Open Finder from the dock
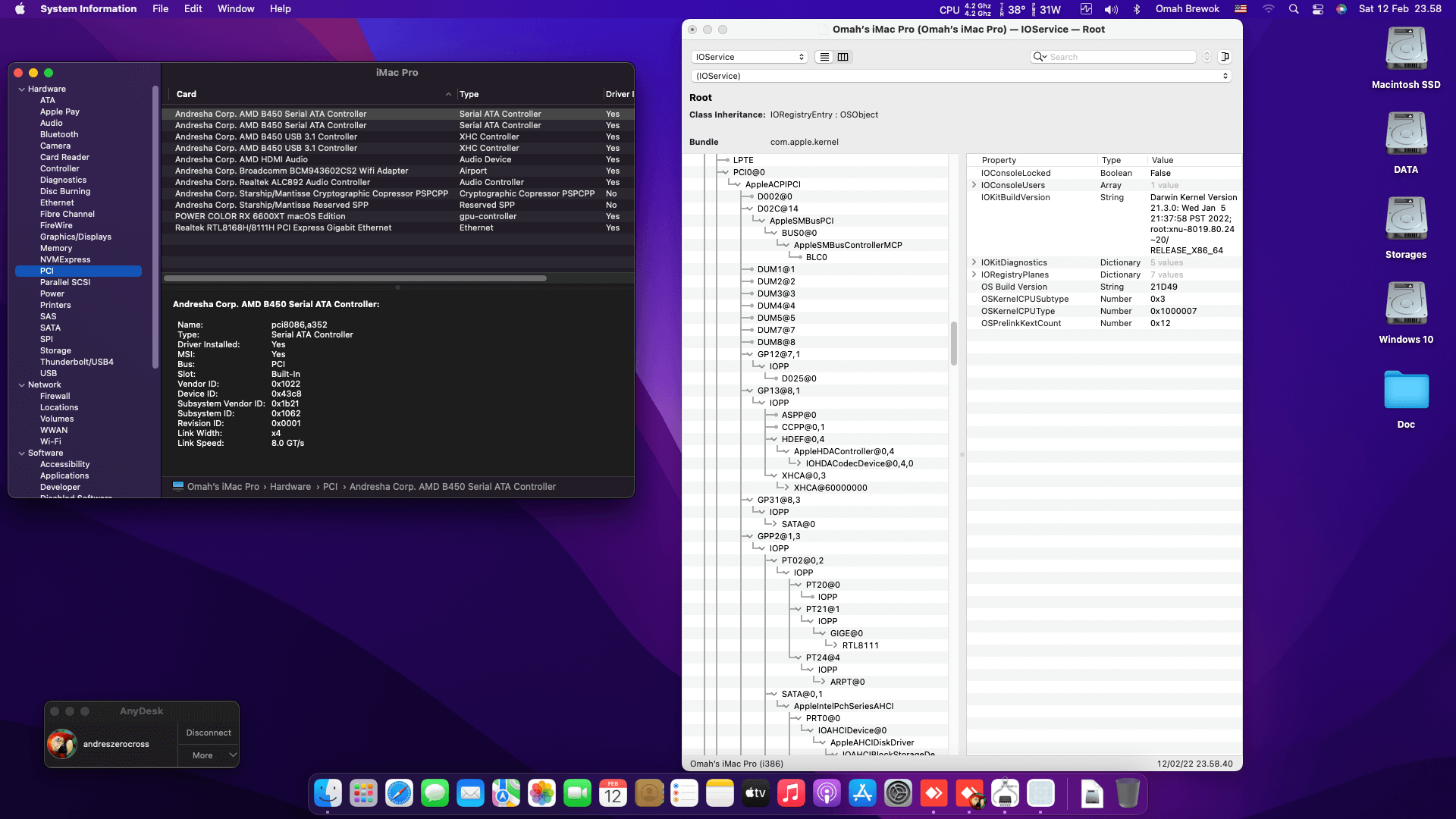Image resolution: width=1456 pixels, height=819 pixels. point(328,794)
